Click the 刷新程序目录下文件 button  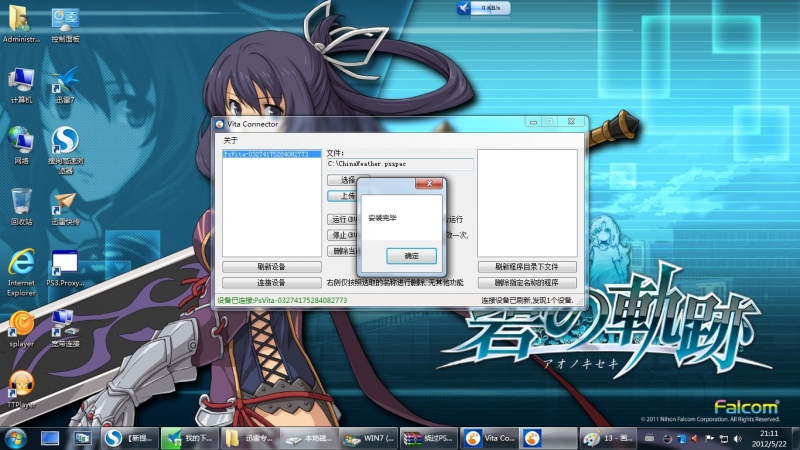click(527, 267)
